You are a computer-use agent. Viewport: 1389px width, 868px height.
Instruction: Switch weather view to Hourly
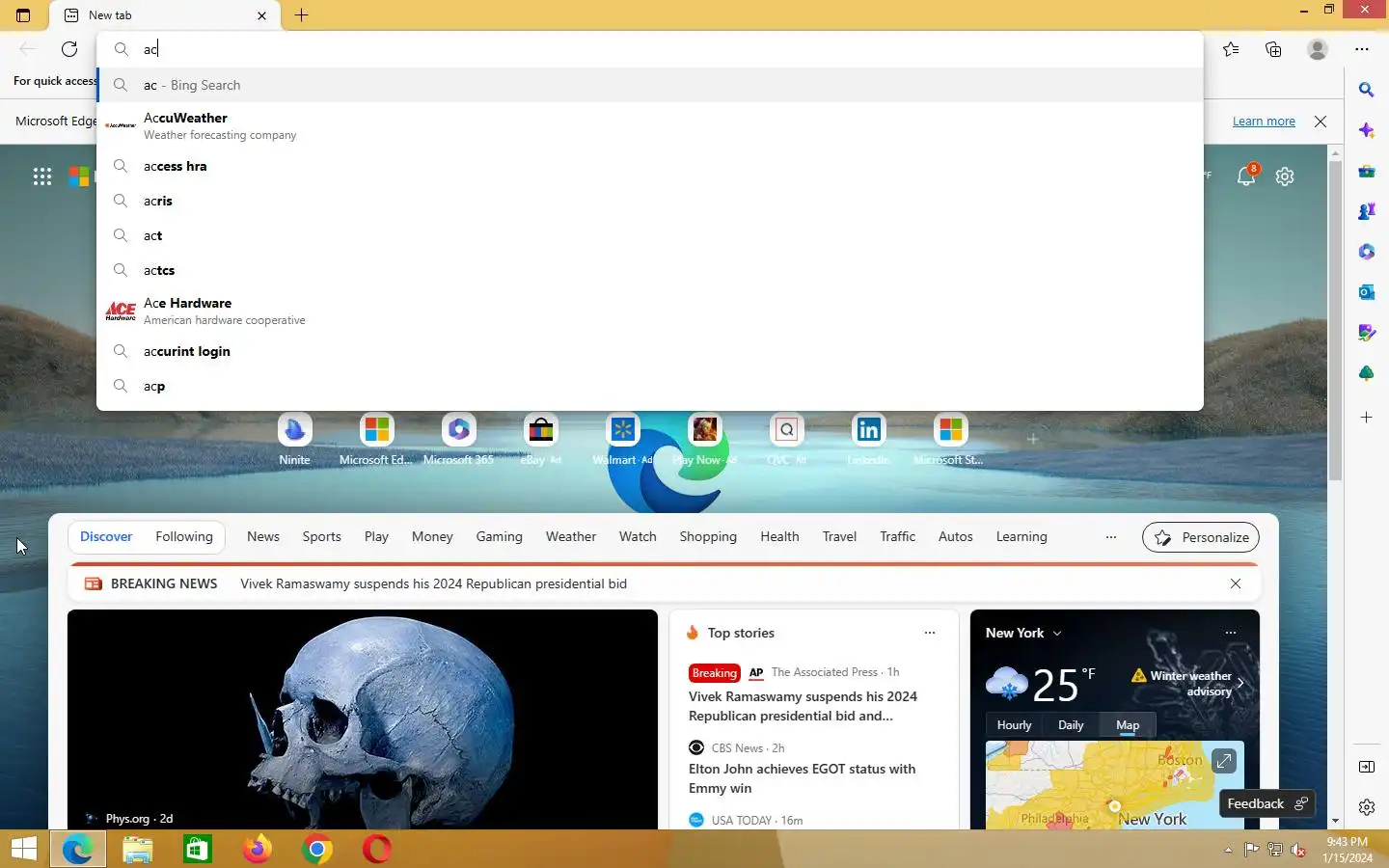(x=1014, y=725)
